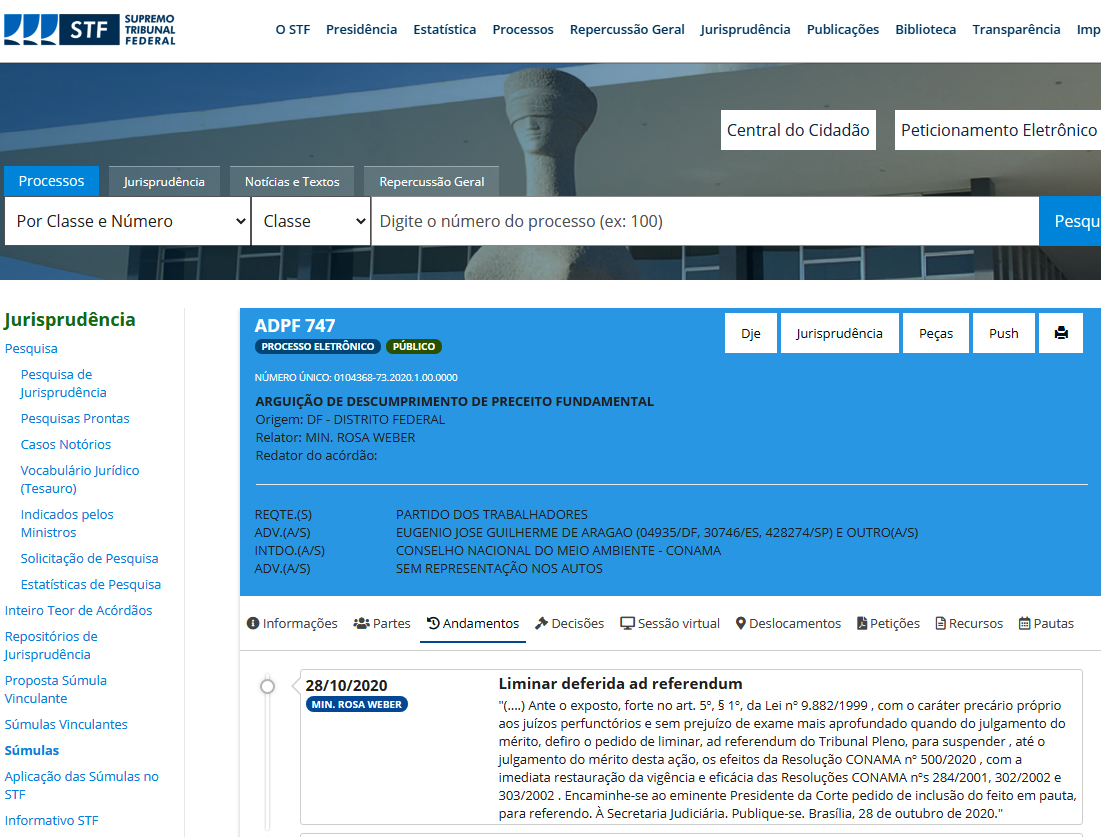
Task: Click the blue Pesquisar button
Action: tap(1070, 221)
